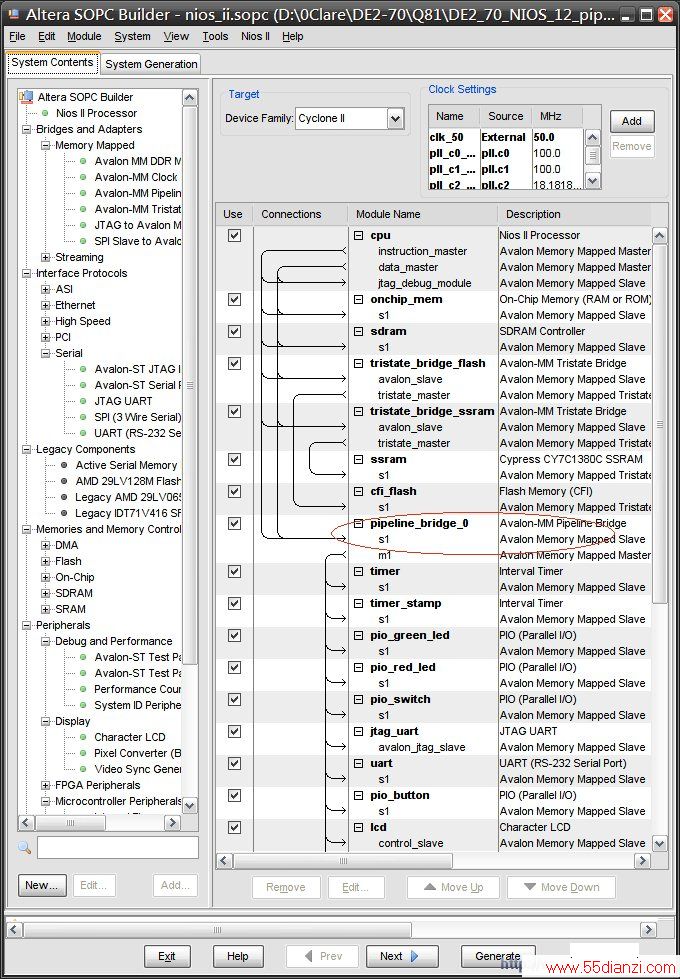680x979 pixels.
Task: Switch to the System Generation tab
Action: click(151, 64)
